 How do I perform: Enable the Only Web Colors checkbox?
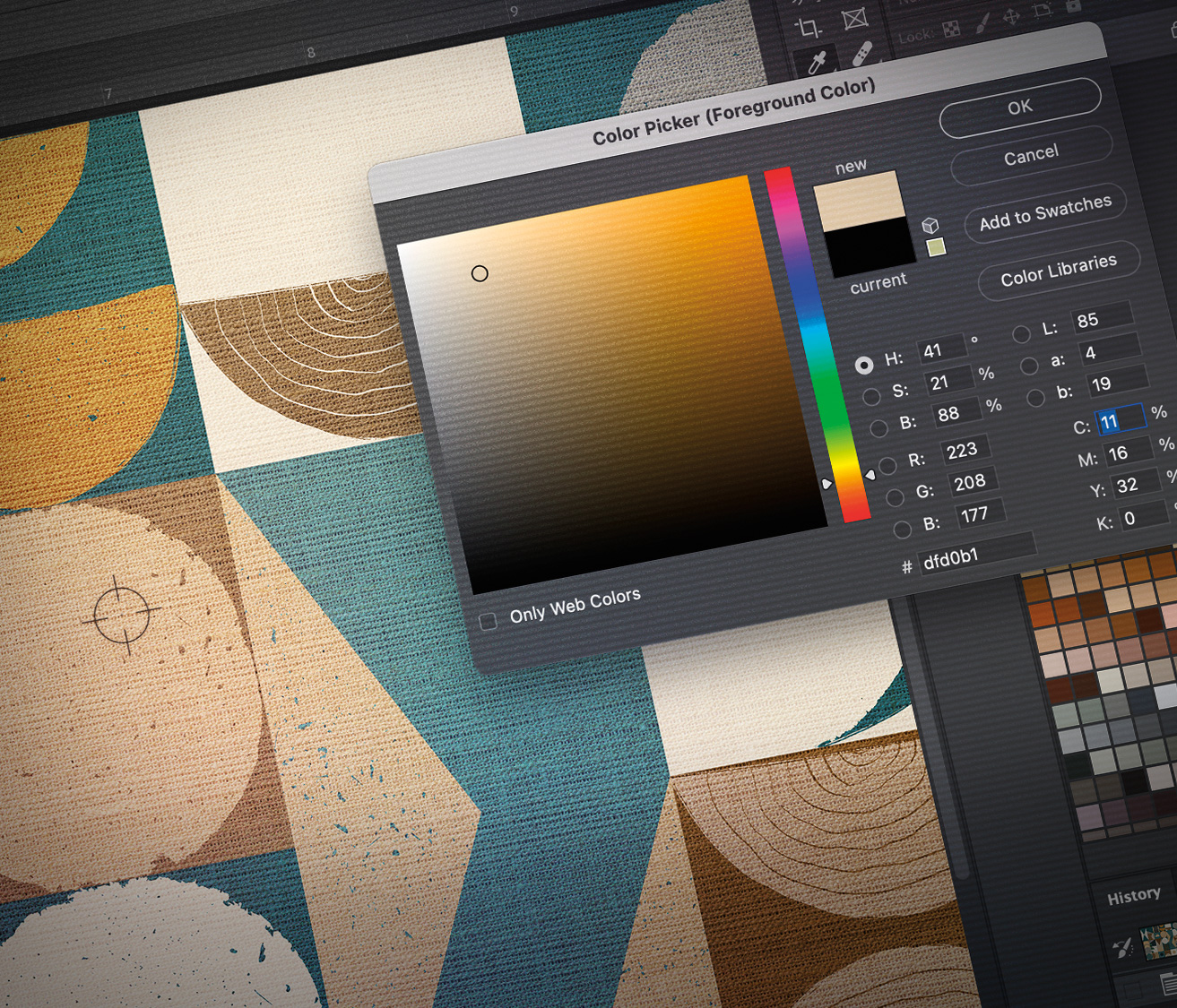[488, 621]
